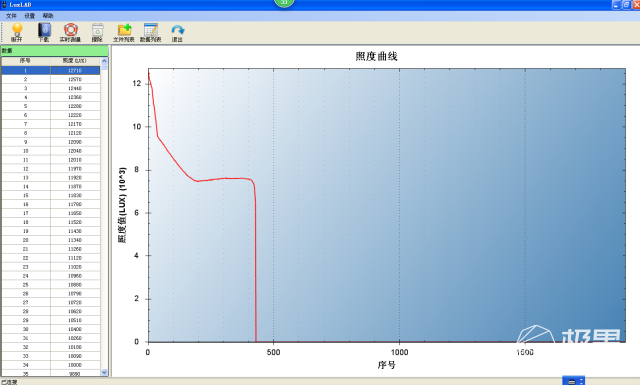Viewport: 640px width, 385px height.
Task: Select row with sequence number 24
Action: (51, 276)
